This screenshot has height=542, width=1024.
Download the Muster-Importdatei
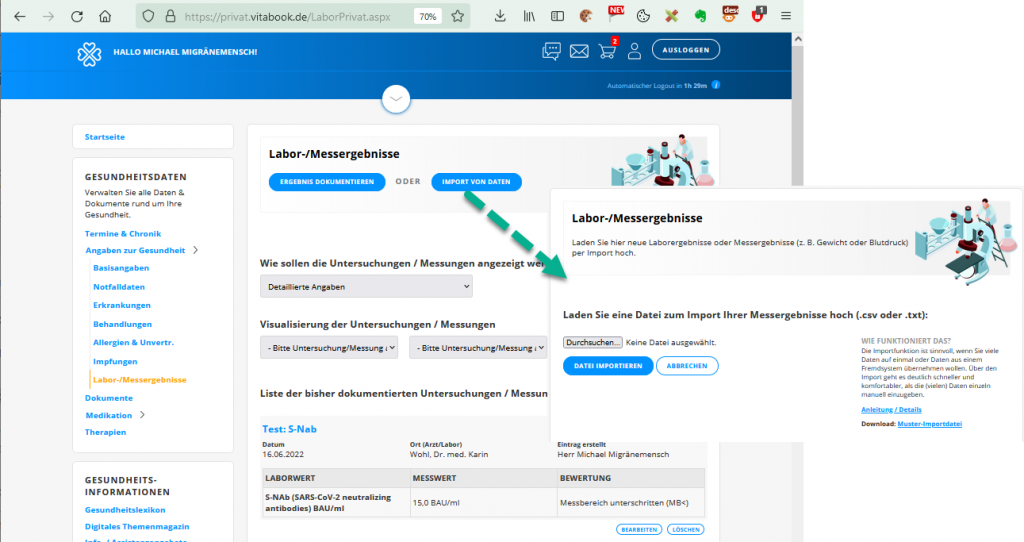click(x=929, y=424)
